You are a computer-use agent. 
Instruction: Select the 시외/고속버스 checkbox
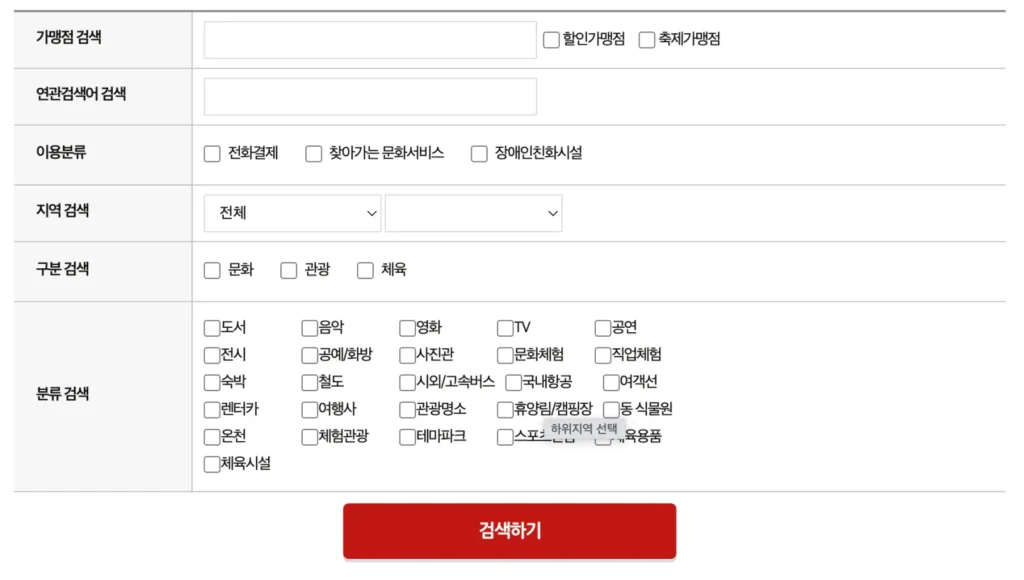point(408,382)
